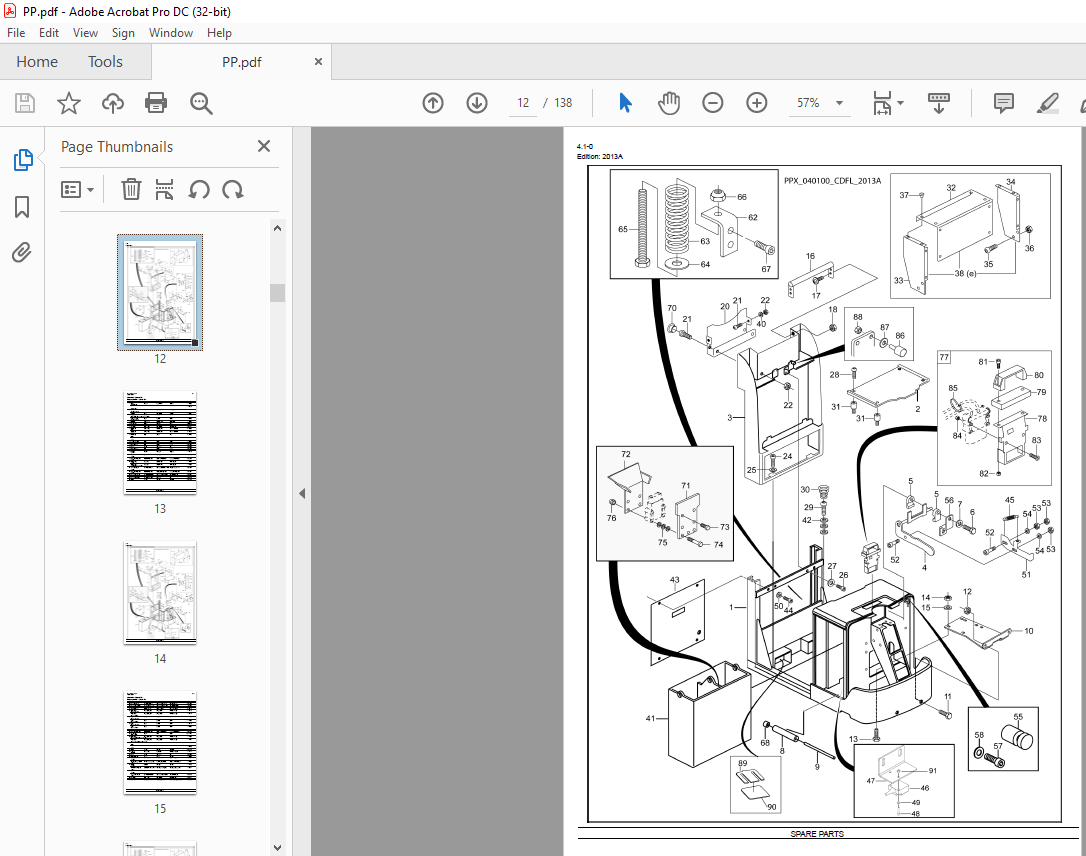Image resolution: width=1086 pixels, height=856 pixels.
Task: Click the thumbnail scrollbar up arrow
Action: point(278,228)
